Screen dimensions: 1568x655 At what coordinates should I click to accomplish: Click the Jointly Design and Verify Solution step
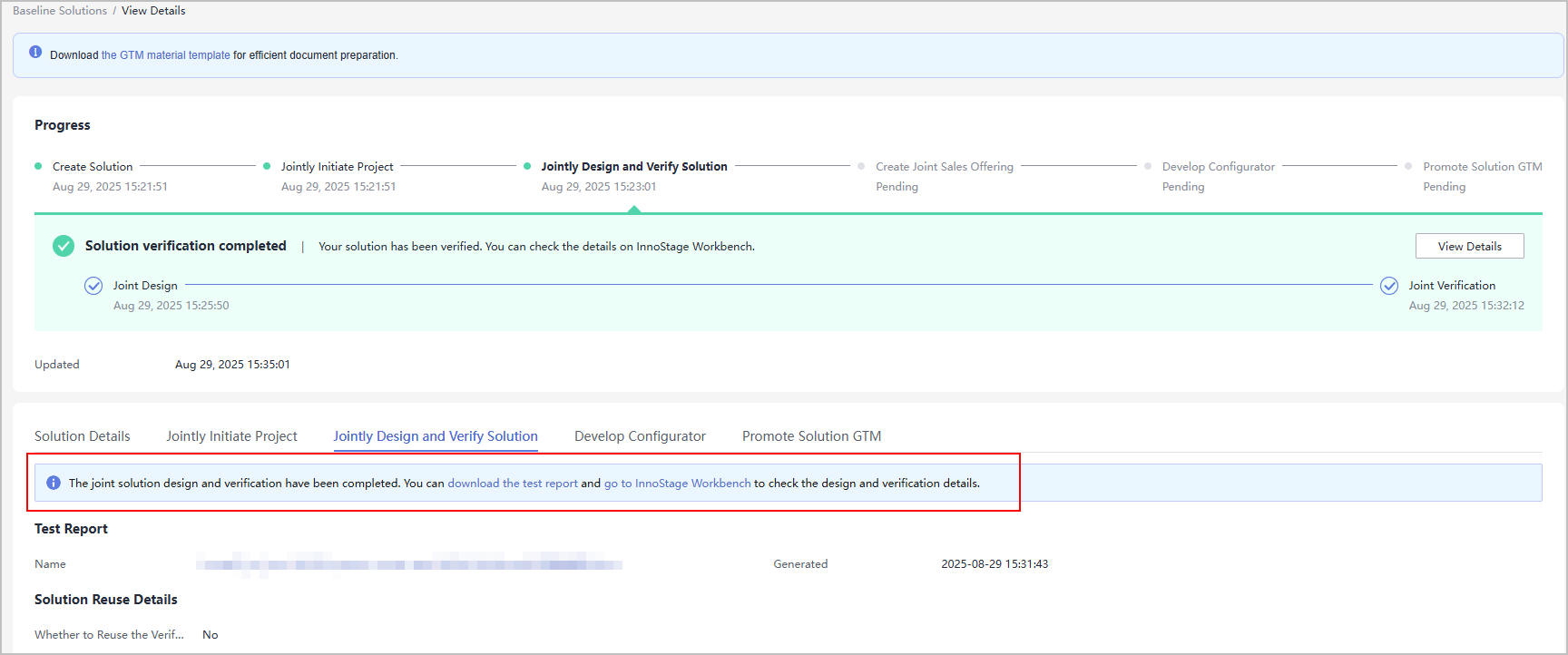[x=633, y=167]
